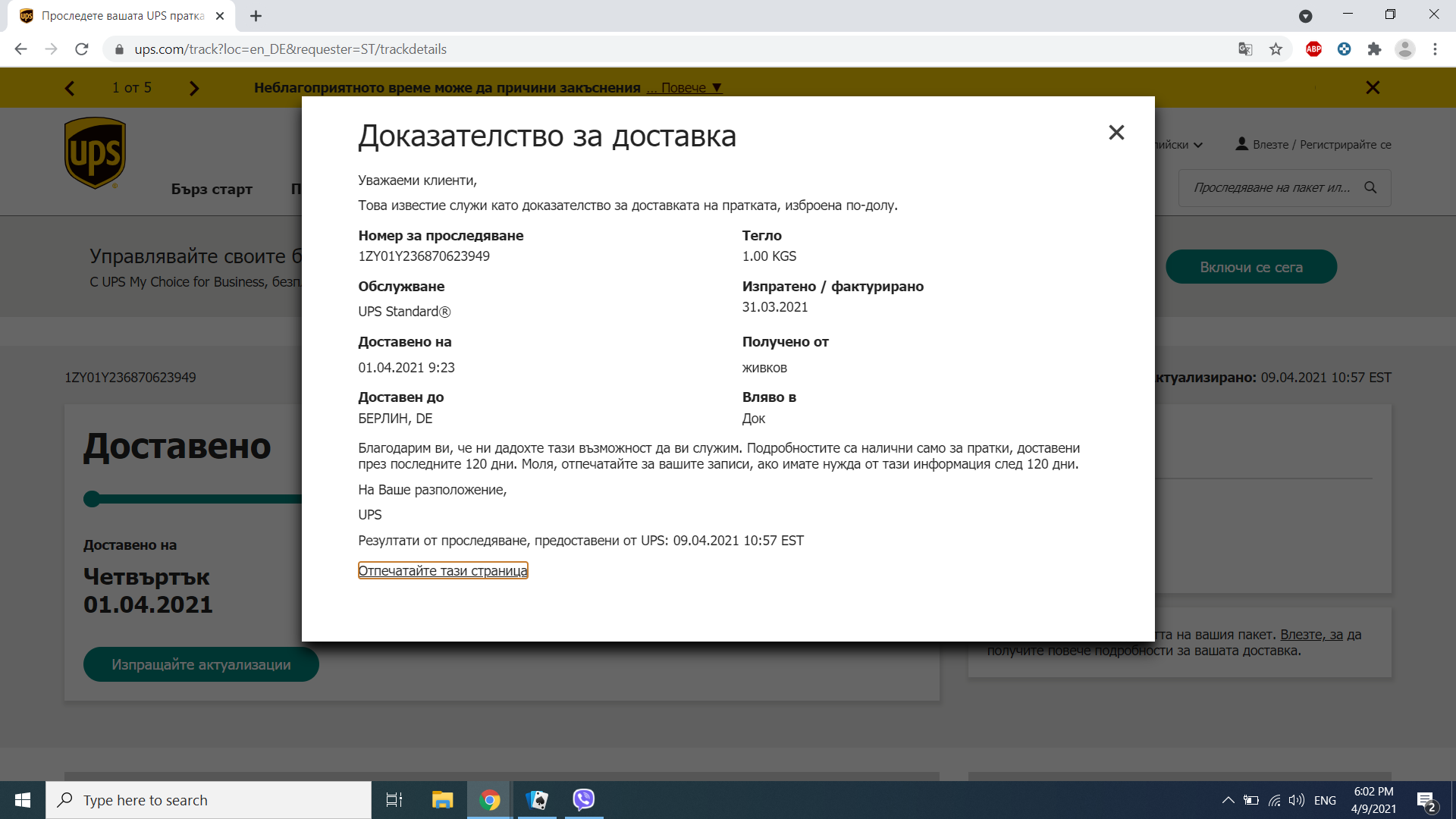Open the Chrome extensions puzzle icon
Image resolution: width=1456 pixels, height=819 pixels.
[1374, 49]
